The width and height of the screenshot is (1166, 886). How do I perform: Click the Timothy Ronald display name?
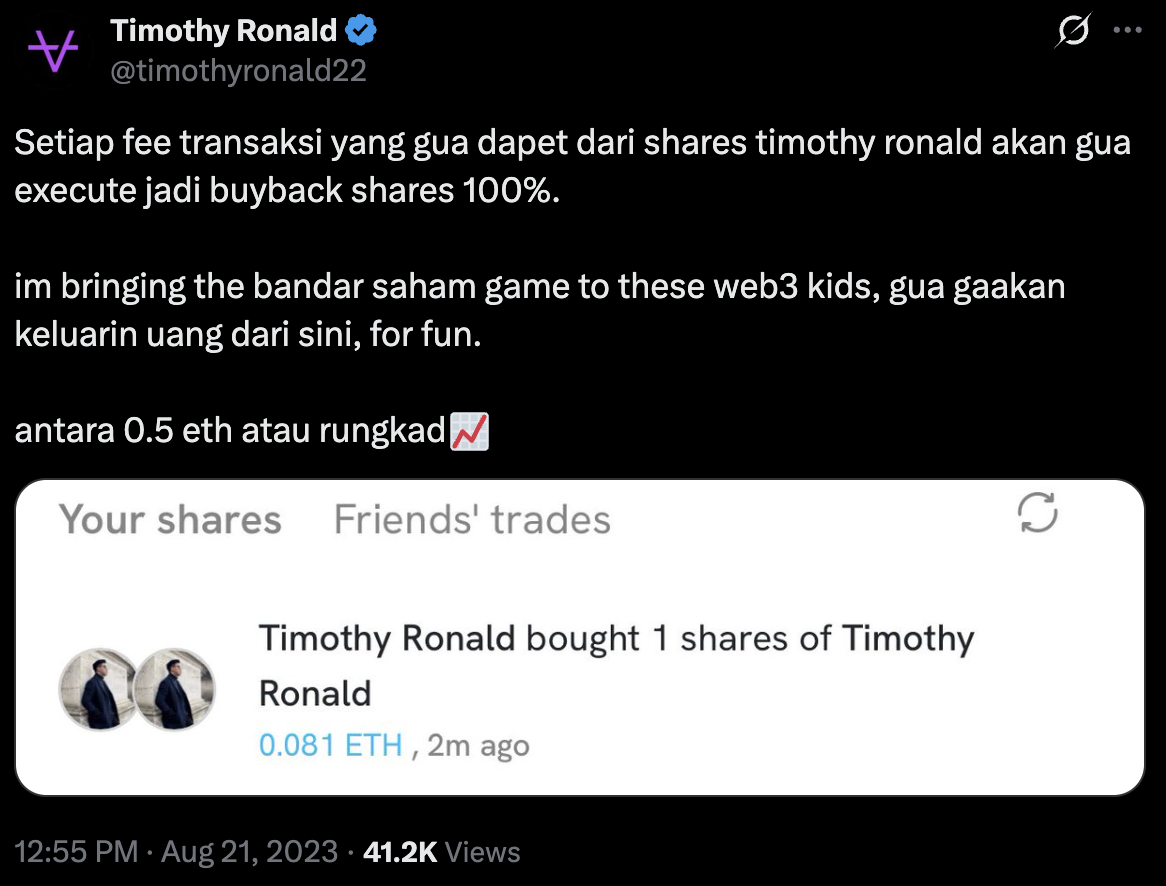click(x=224, y=29)
